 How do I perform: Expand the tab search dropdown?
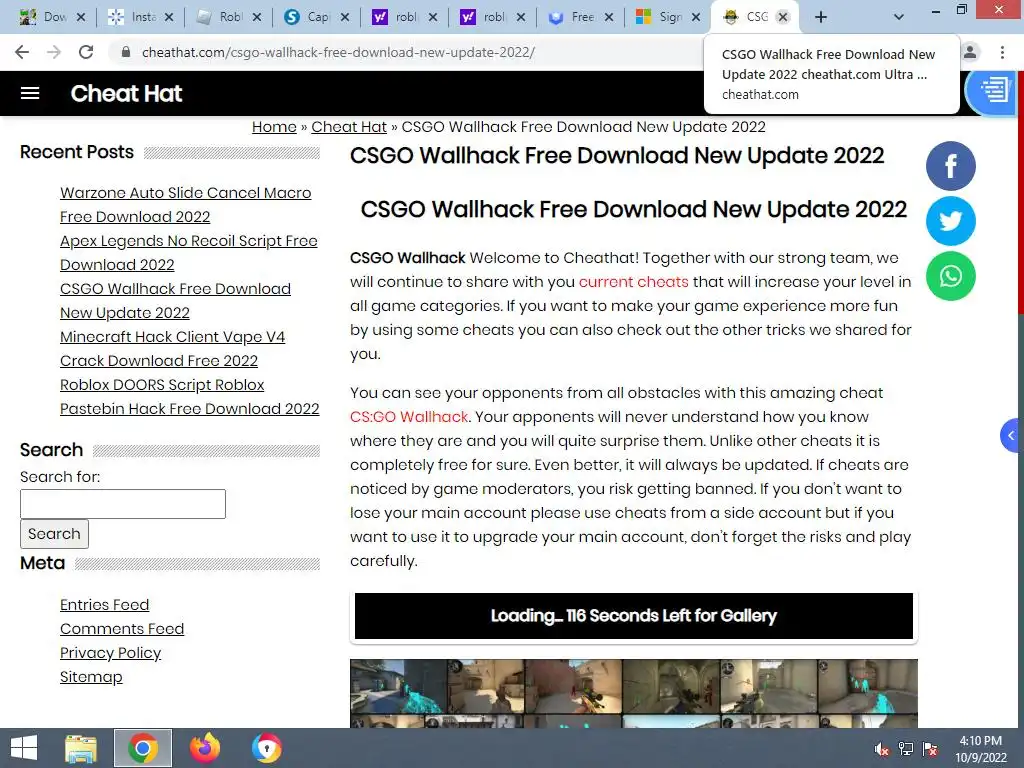[899, 17]
